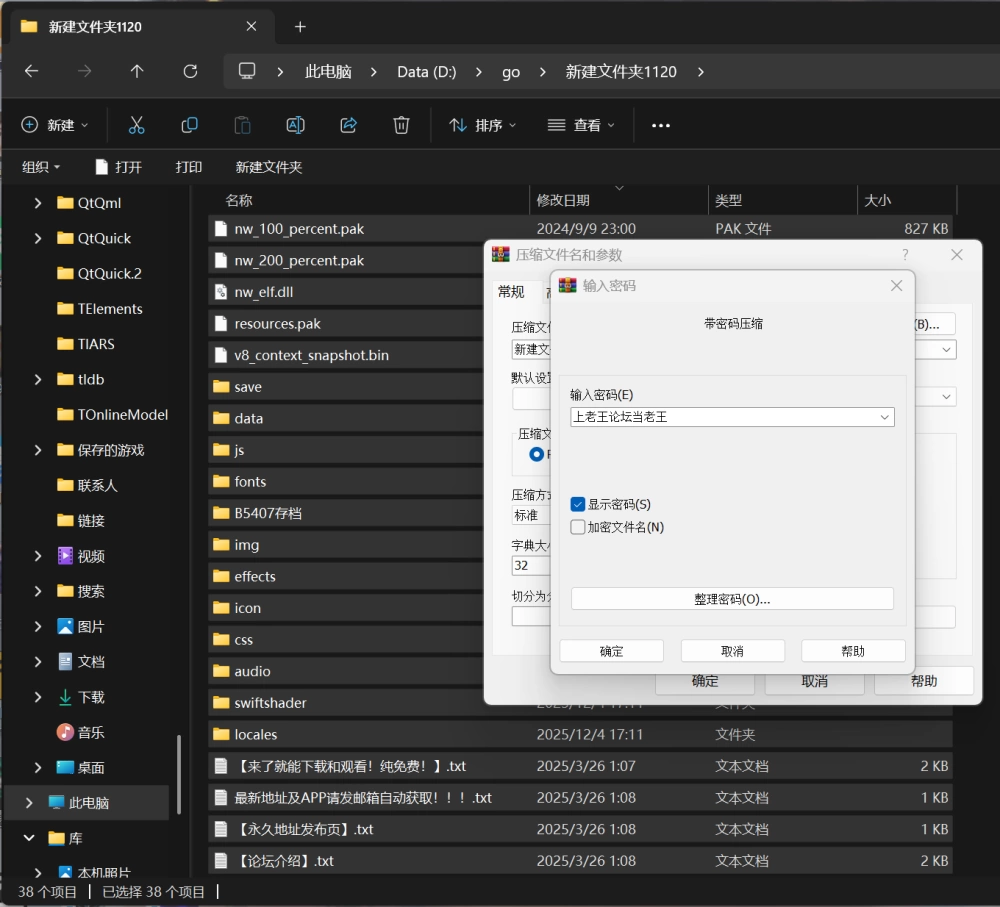Refresh the current folder view
The width and height of the screenshot is (1000, 907).
coord(190,71)
